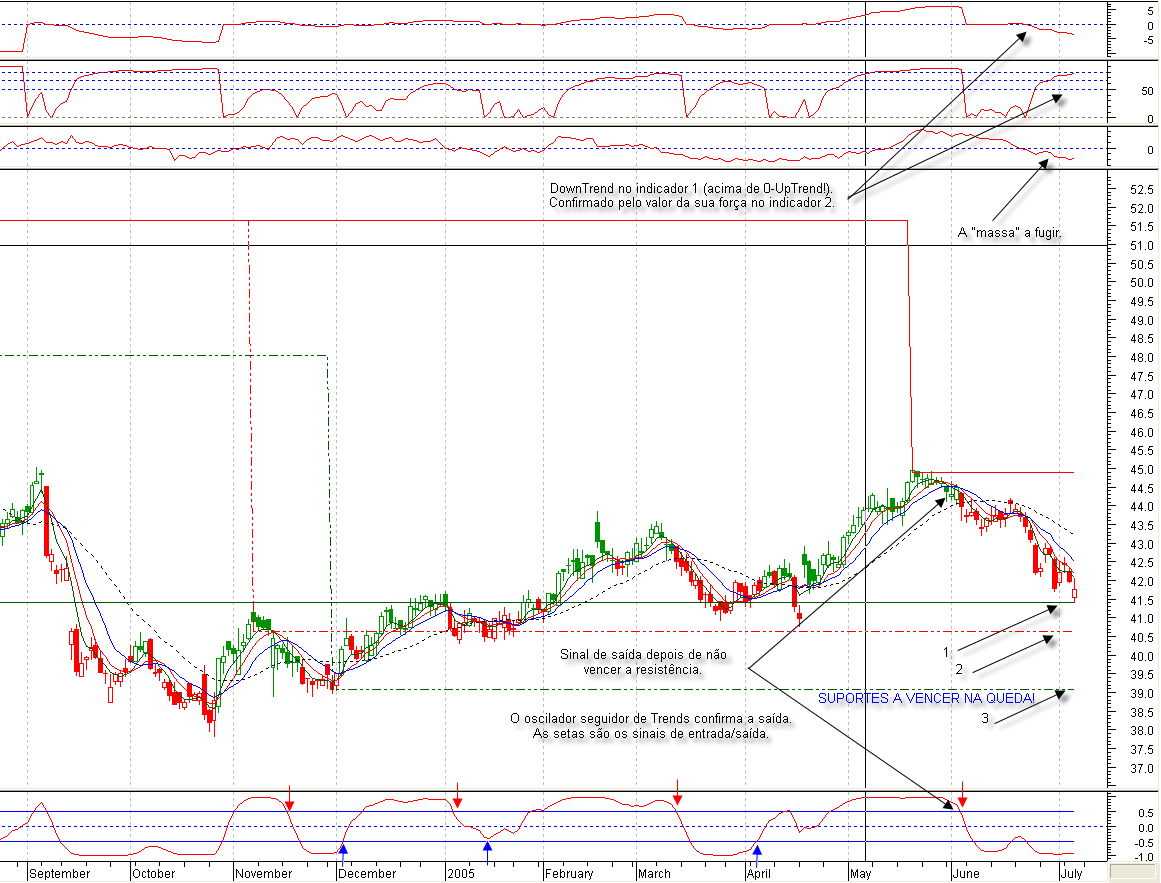The width and height of the screenshot is (1161, 883).
Task: Click the -1.0 value on oscillator axis
Action: [x=1145, y=857]
